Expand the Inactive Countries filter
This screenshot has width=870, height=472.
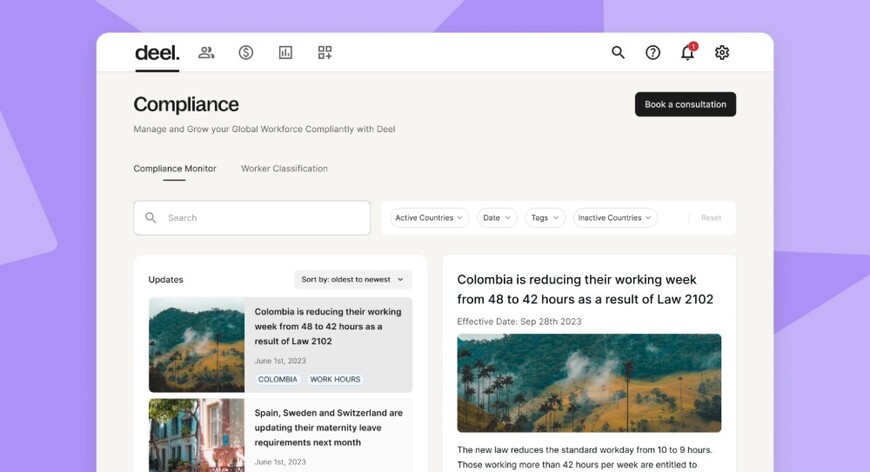coord(615,218)
